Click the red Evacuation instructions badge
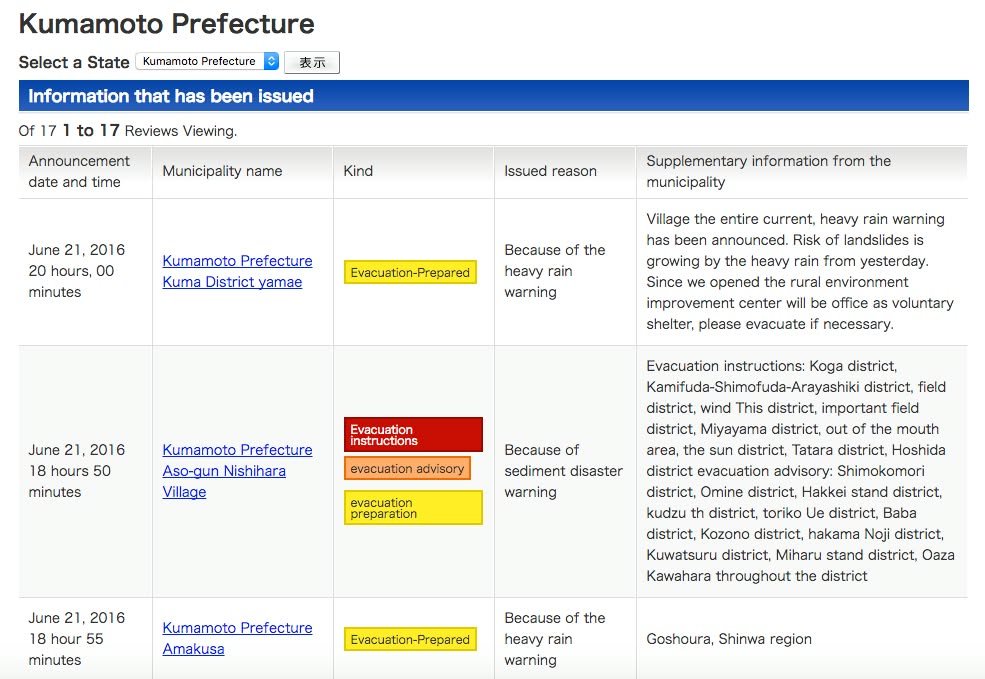This screenshot has height=679, width=985. click(413, 435)
